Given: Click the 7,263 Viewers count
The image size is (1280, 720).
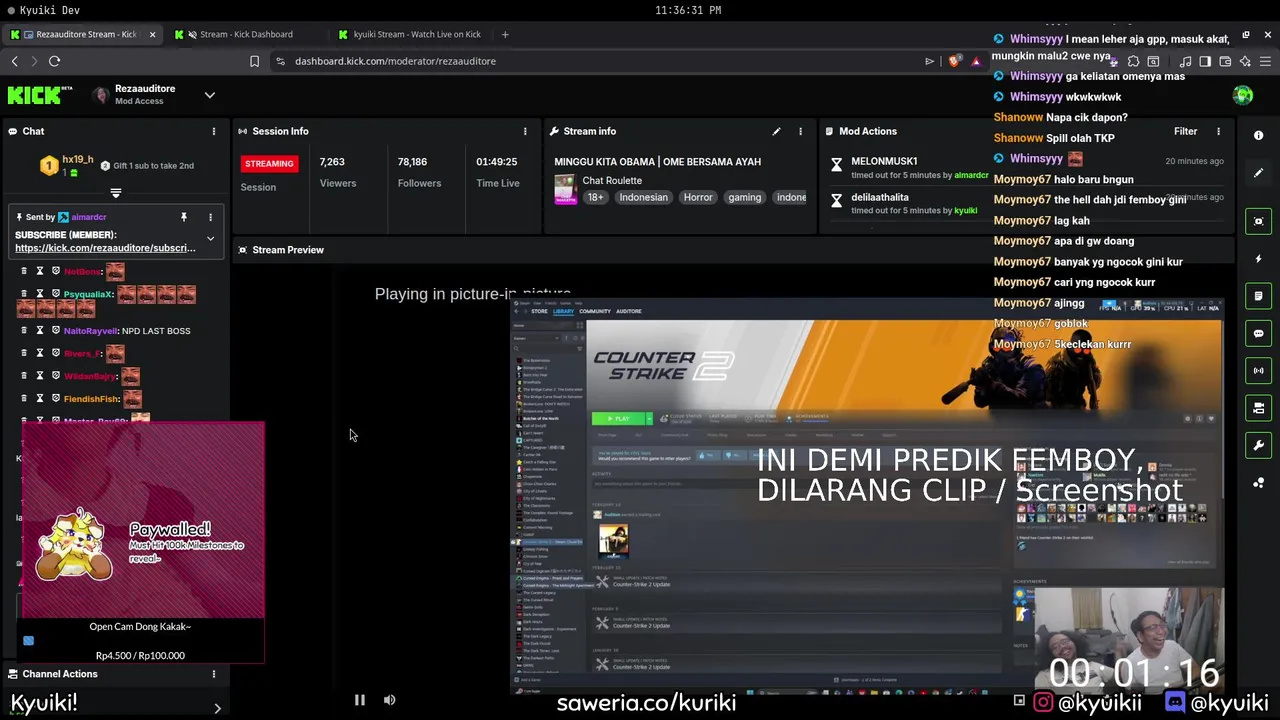Looking at the screenshot, I should tap(332, 161).
